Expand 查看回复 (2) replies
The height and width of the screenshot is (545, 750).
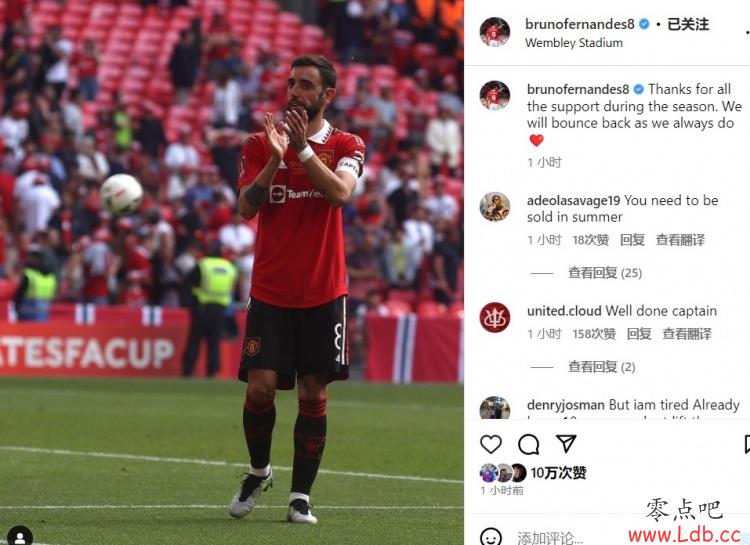(602, 367)
